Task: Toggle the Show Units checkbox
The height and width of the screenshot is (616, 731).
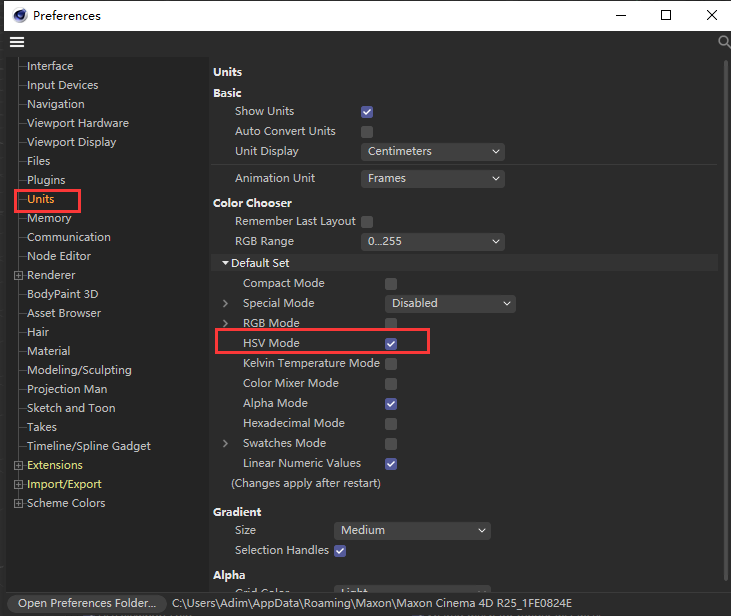Action: click(x=367, y=112)
